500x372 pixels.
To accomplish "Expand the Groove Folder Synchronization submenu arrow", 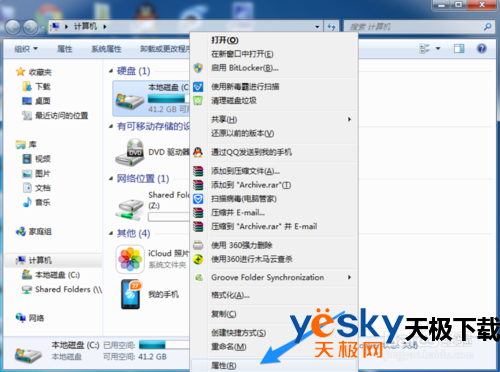I will pos(349,277).
